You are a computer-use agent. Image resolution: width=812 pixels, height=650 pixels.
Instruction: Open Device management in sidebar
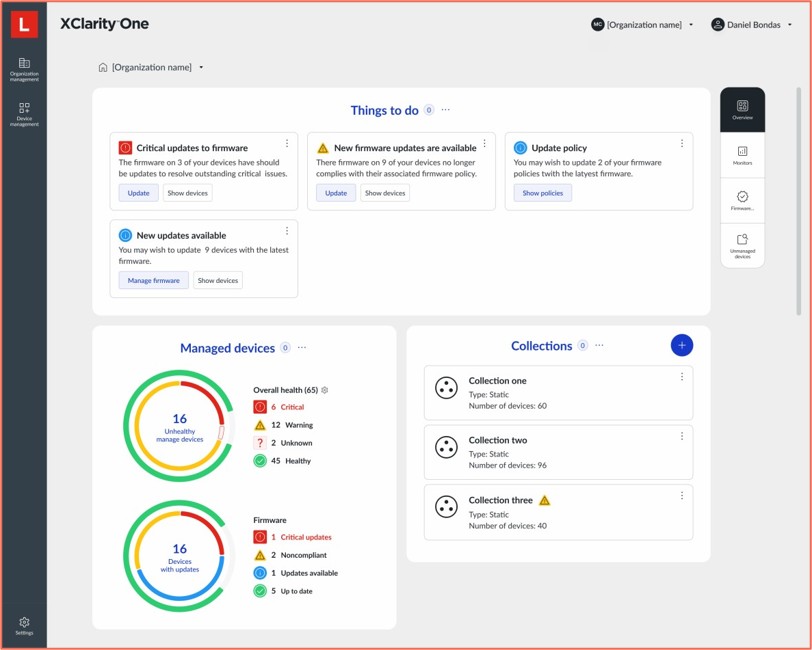pos(24,113)
